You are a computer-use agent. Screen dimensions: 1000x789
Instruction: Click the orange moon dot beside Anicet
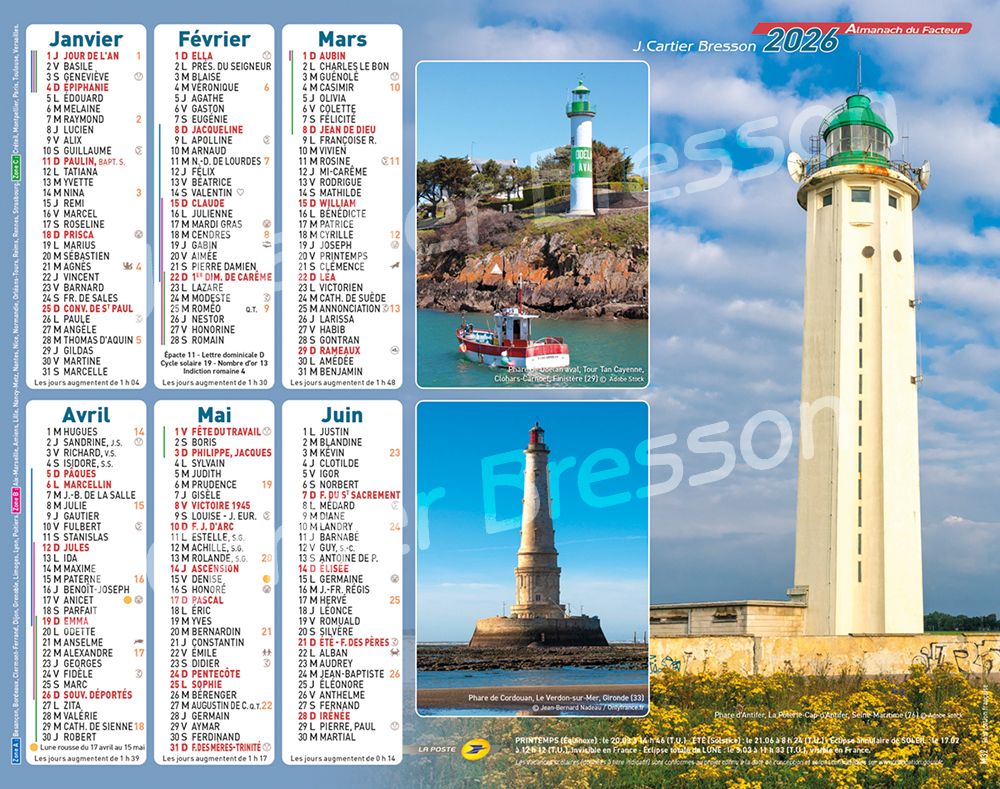pos(127,600)
